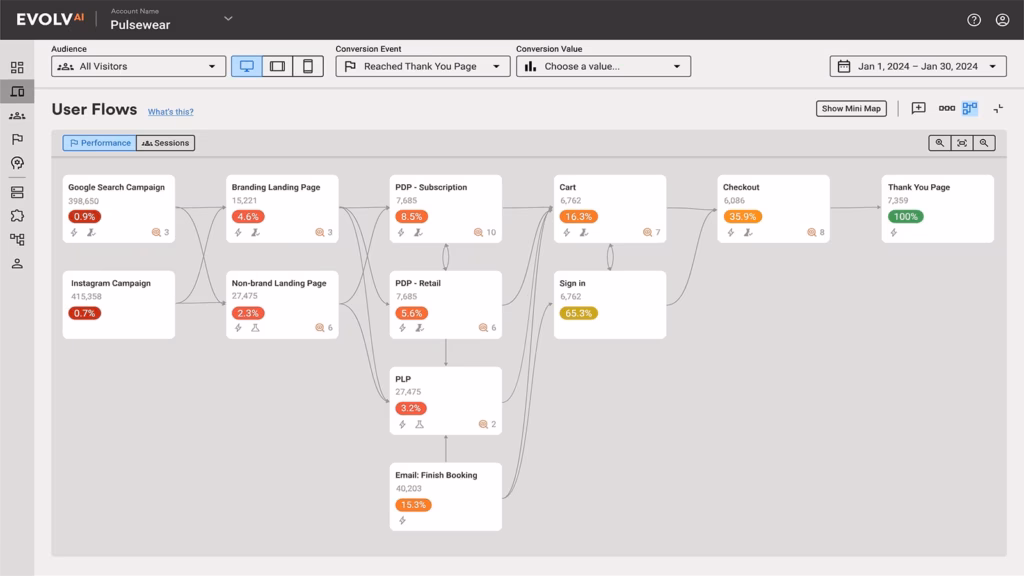This screenshot has height=576, width=1024.
Task: Collapse the view with the minimize arrows icon
Action: click(x=998, y=108)
